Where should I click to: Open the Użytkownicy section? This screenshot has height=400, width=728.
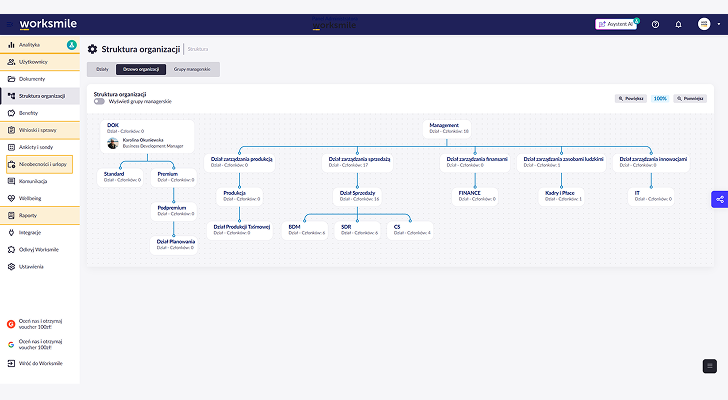click(x=39, y=62)
